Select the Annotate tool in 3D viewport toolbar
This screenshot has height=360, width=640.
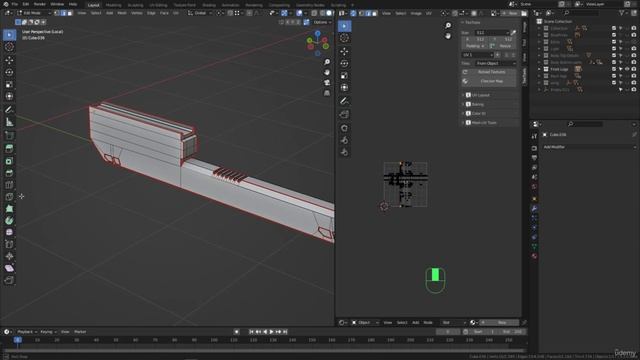point(9,109)
